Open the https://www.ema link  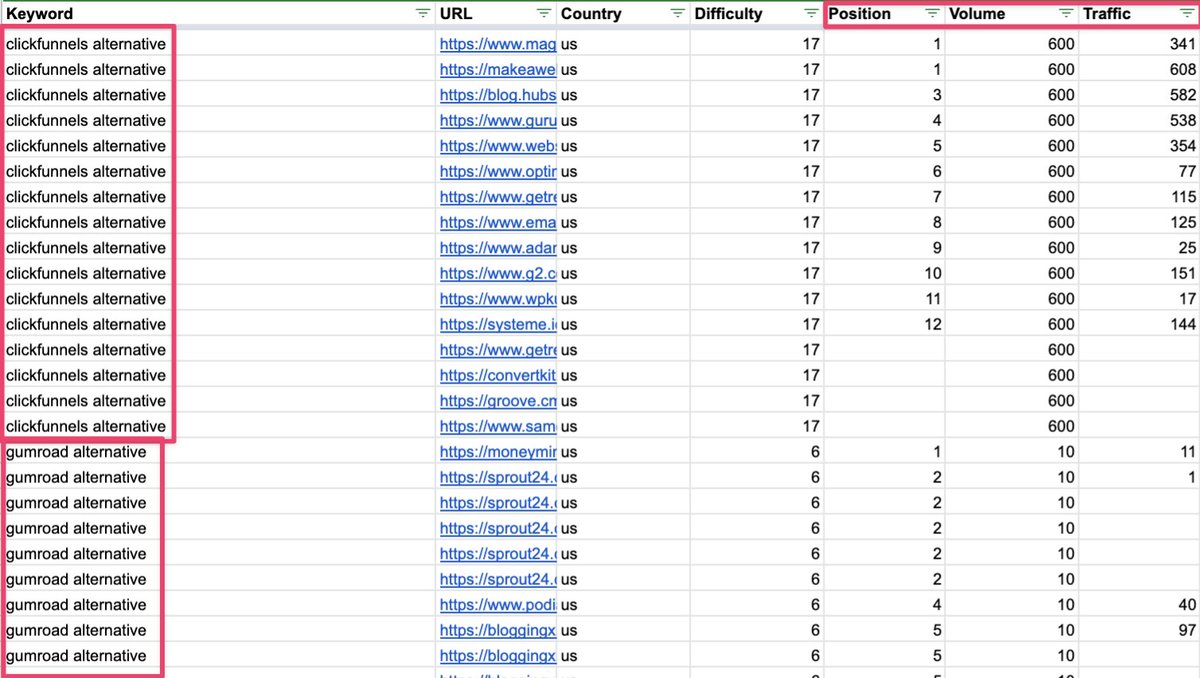(x=497, y=222)
